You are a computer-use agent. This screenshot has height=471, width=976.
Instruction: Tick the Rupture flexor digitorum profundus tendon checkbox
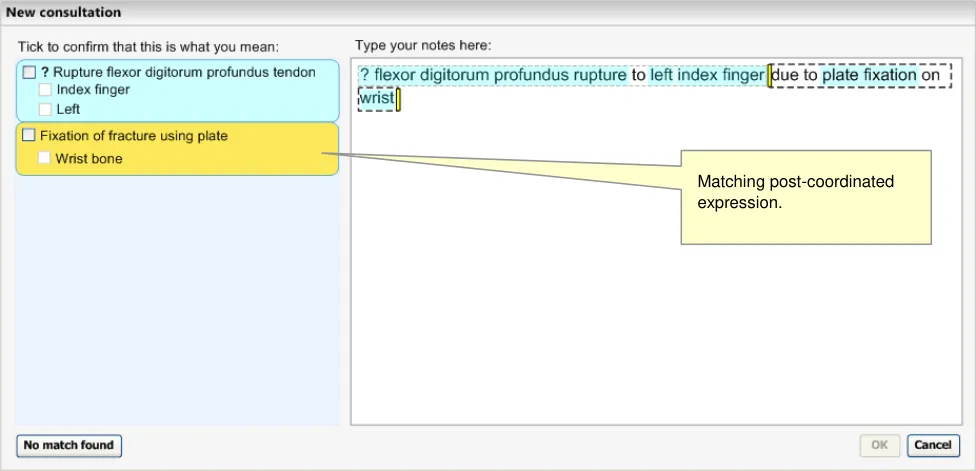tap(29, 73)
